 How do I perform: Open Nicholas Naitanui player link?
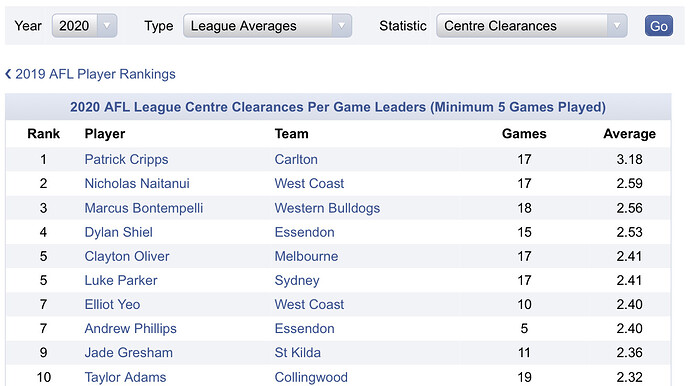click(x=137, y=184)
